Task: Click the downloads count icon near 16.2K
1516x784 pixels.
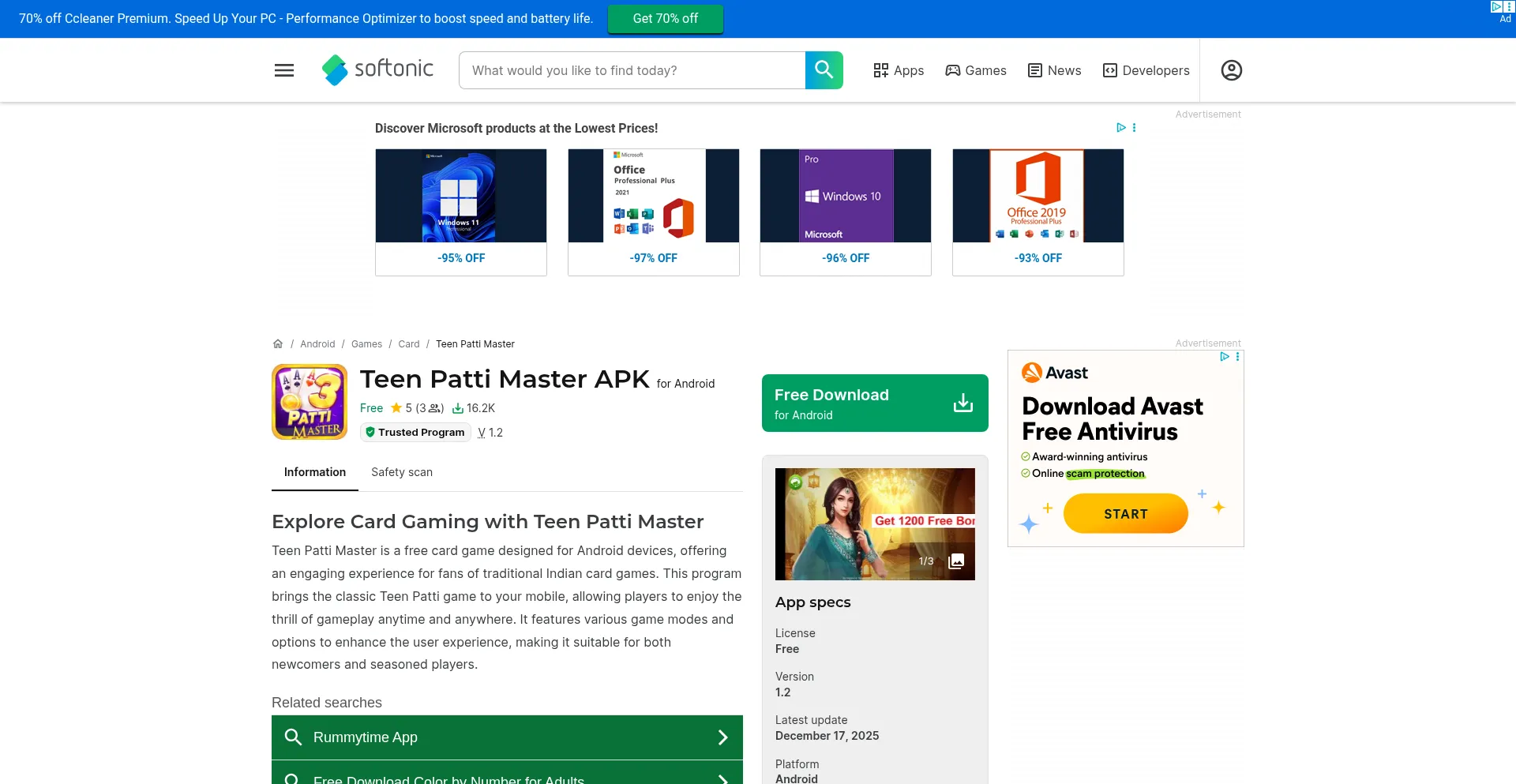Action: pyautogui.click(x=459, y=408)
